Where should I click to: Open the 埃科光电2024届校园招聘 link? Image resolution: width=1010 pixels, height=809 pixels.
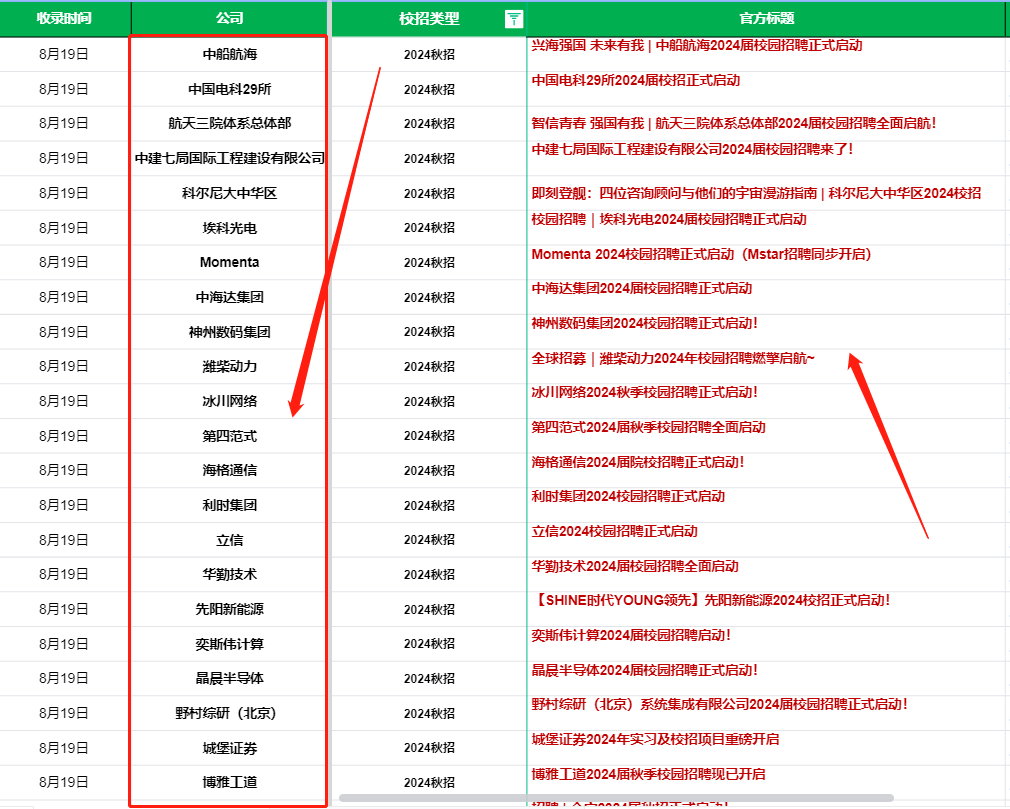[669, 220]
